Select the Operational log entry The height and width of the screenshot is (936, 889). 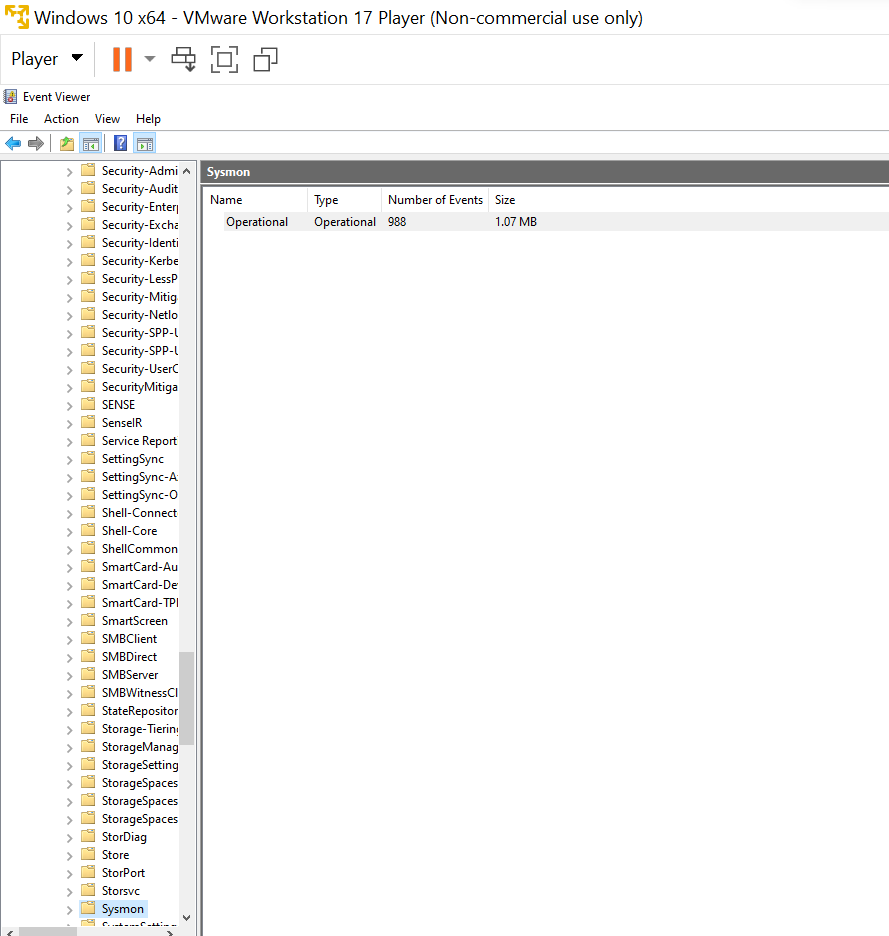coord(257,221)
